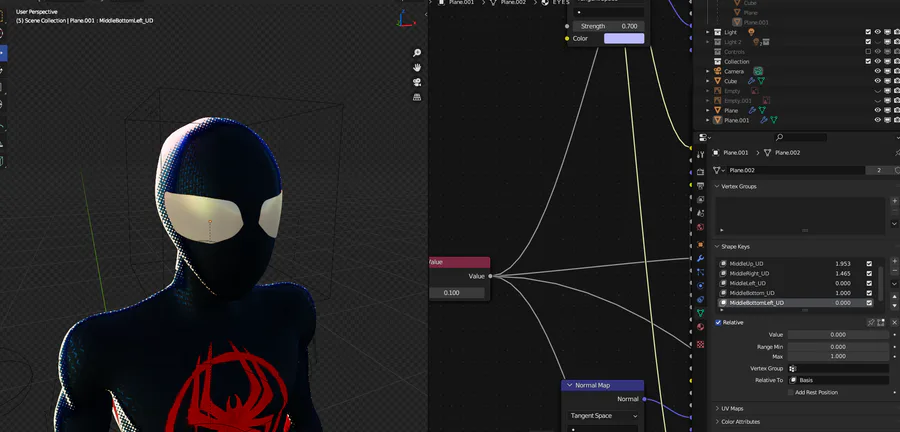Viewport: 900px width, 432px height.
Task: Expand the UV Maps panel
Action: point(717,408)
